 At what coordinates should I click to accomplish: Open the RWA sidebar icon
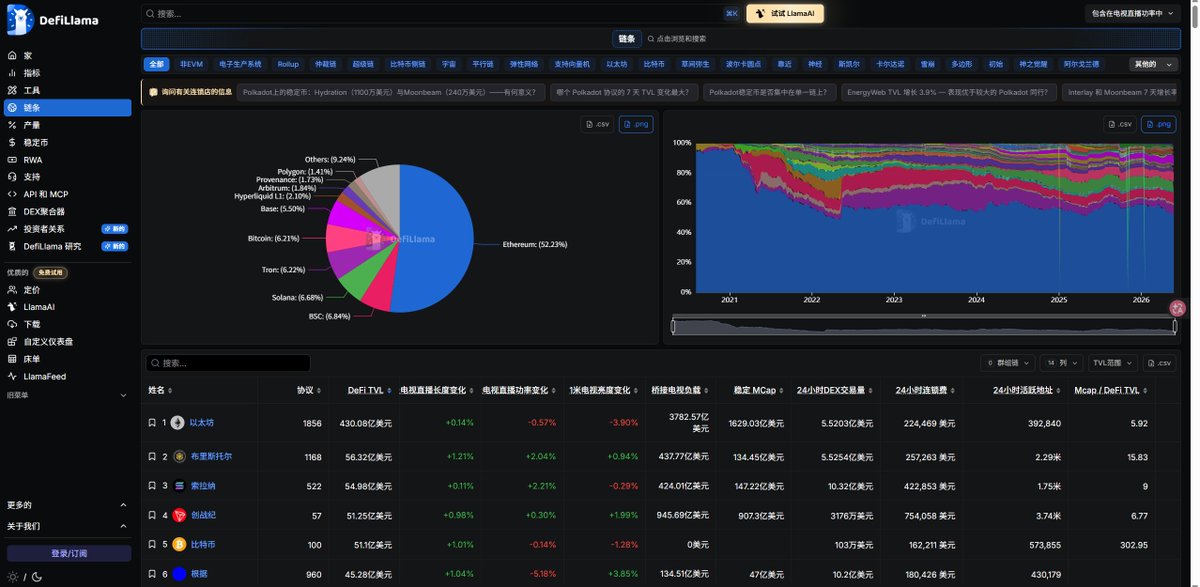pyautogui.click(x=12, y=159)
